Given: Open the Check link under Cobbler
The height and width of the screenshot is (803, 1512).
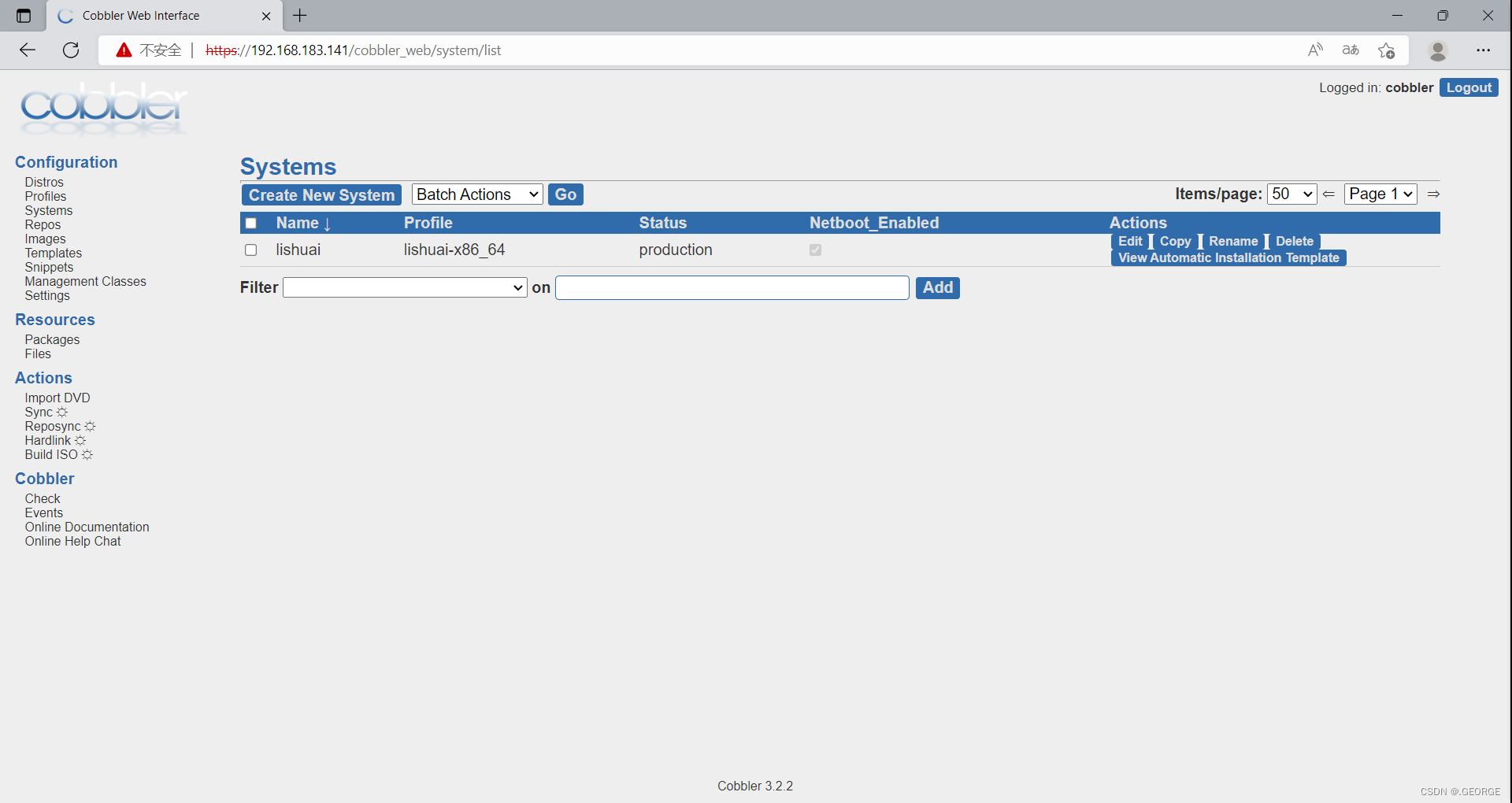Looking at the screenshot, I should pyautogui.click(x=43, y=498).
